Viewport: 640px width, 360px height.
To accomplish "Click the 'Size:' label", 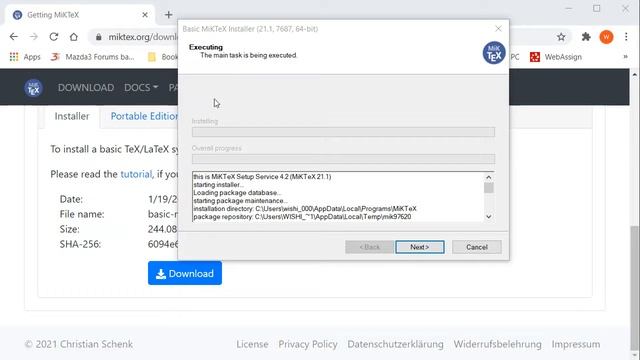I will (x=69, y=229).
